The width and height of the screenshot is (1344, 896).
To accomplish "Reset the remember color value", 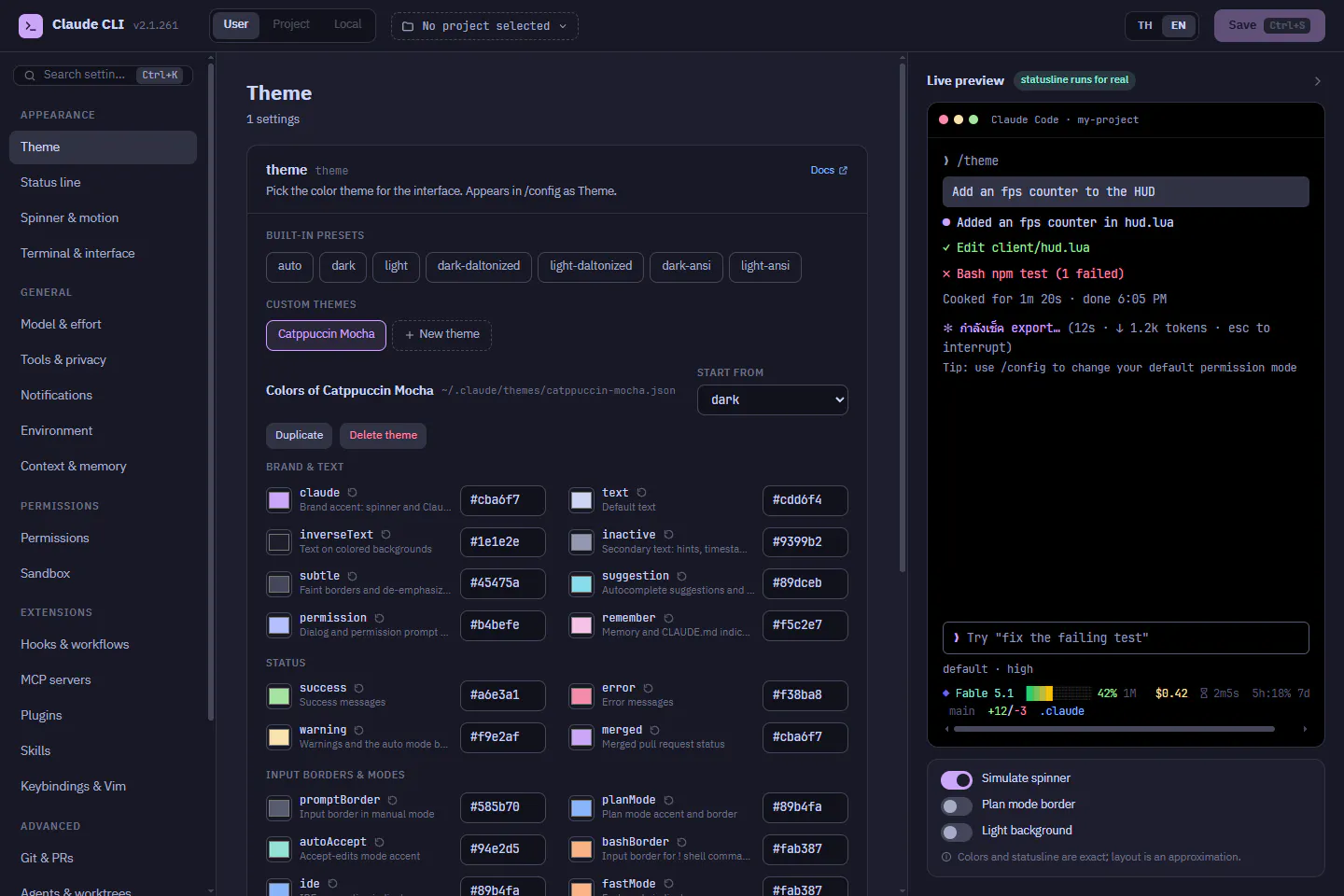I will coord(669,619).
